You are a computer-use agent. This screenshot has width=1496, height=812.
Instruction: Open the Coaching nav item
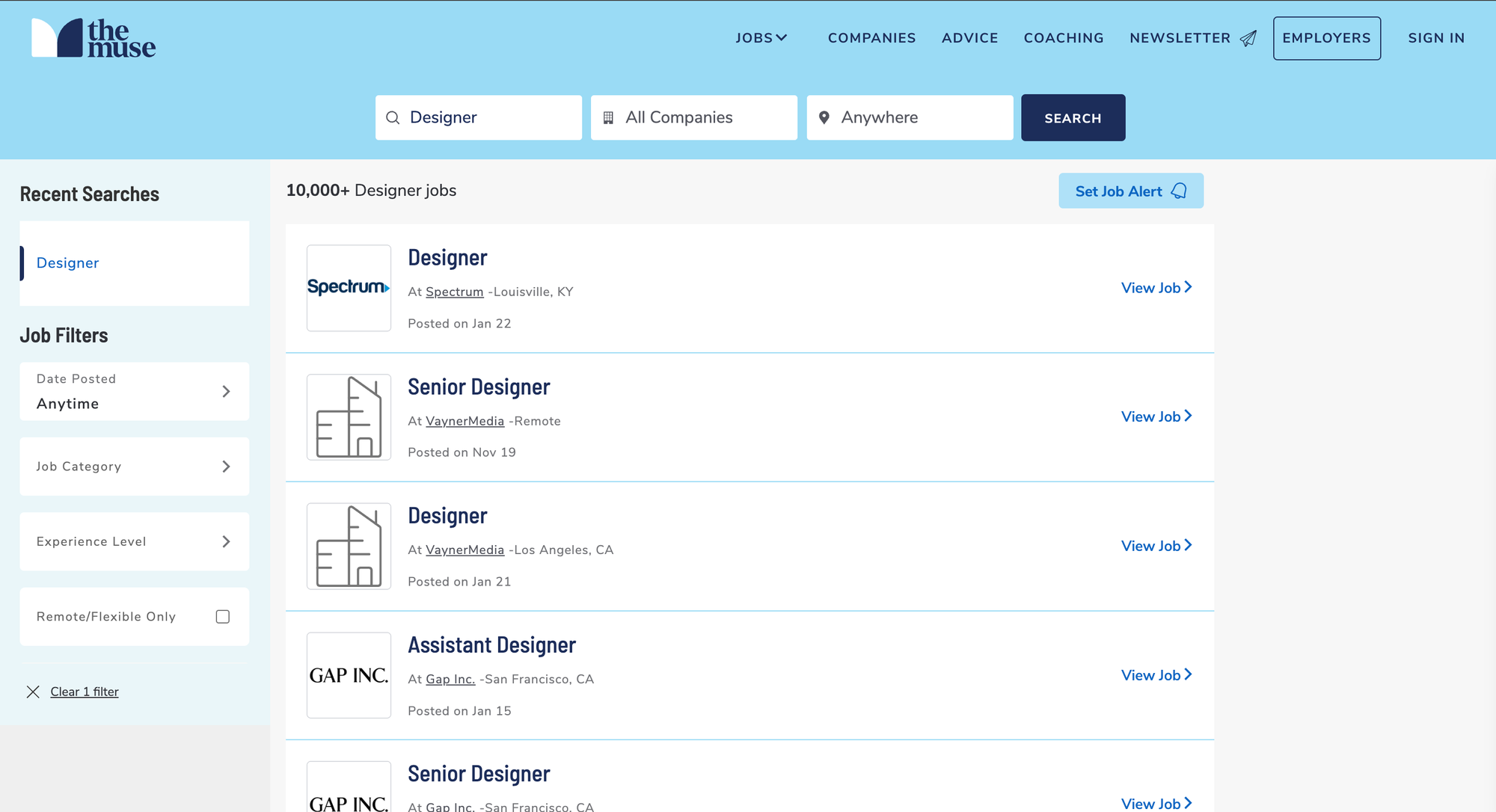1063,38
